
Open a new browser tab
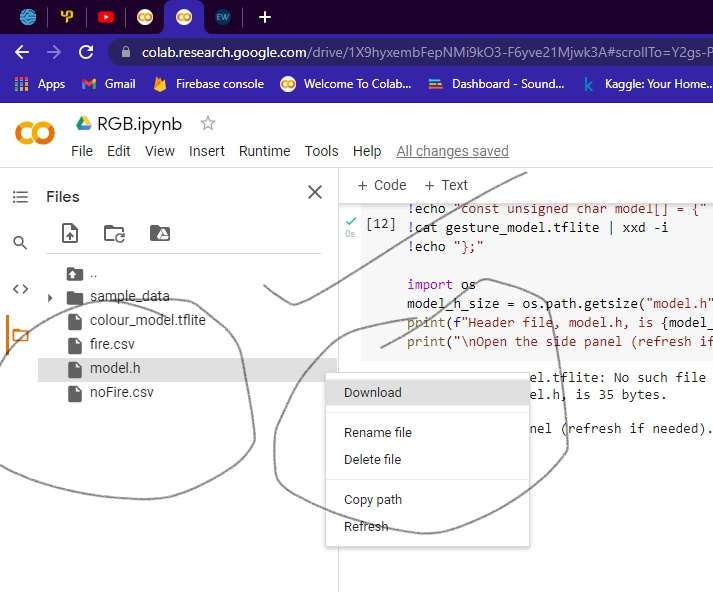click(265, 17)
